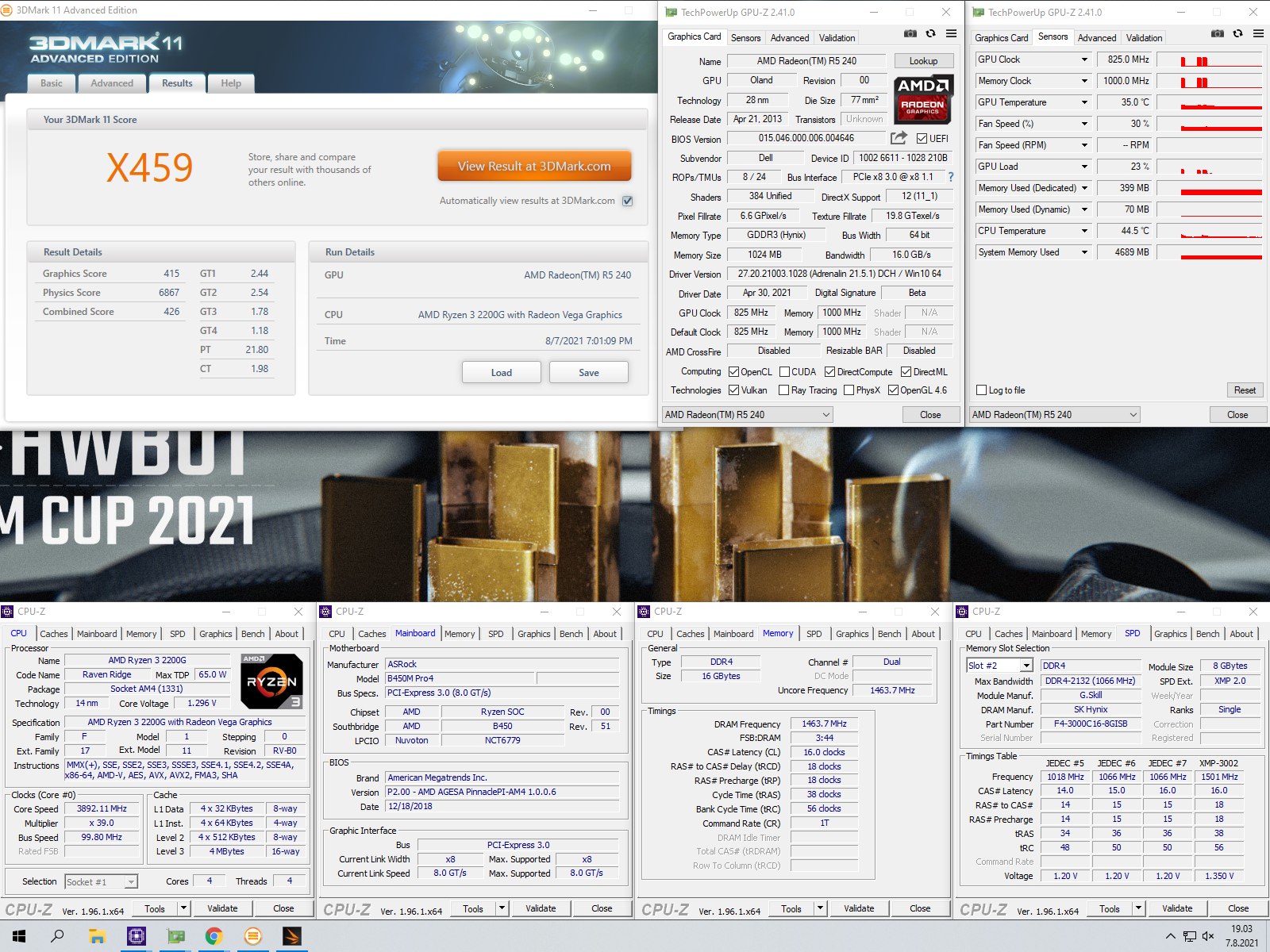Click screenshot camera icon in GPU-Z Sensors window
1270x952 pixels.
[x=1217, y=34]
